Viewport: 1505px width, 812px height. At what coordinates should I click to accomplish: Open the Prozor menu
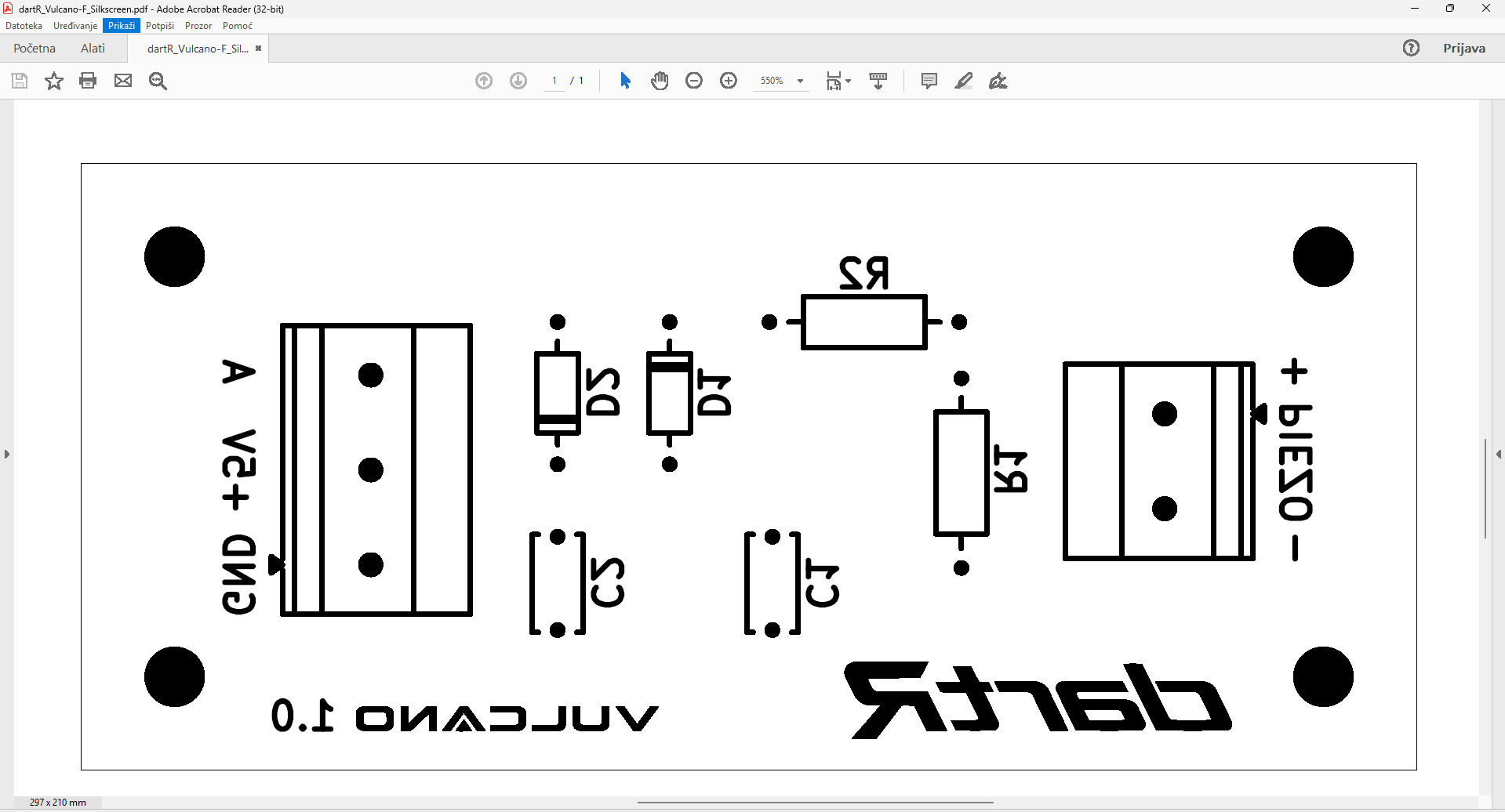tap(198, 26)
